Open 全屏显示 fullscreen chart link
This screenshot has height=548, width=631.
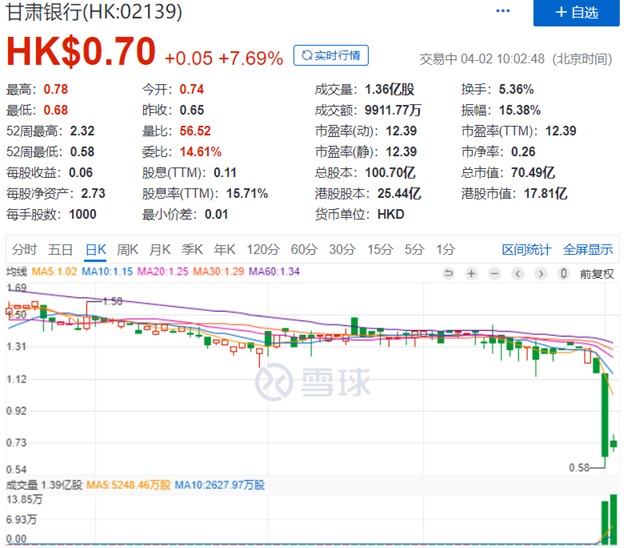pyautogui.click(x=588, y=250)
